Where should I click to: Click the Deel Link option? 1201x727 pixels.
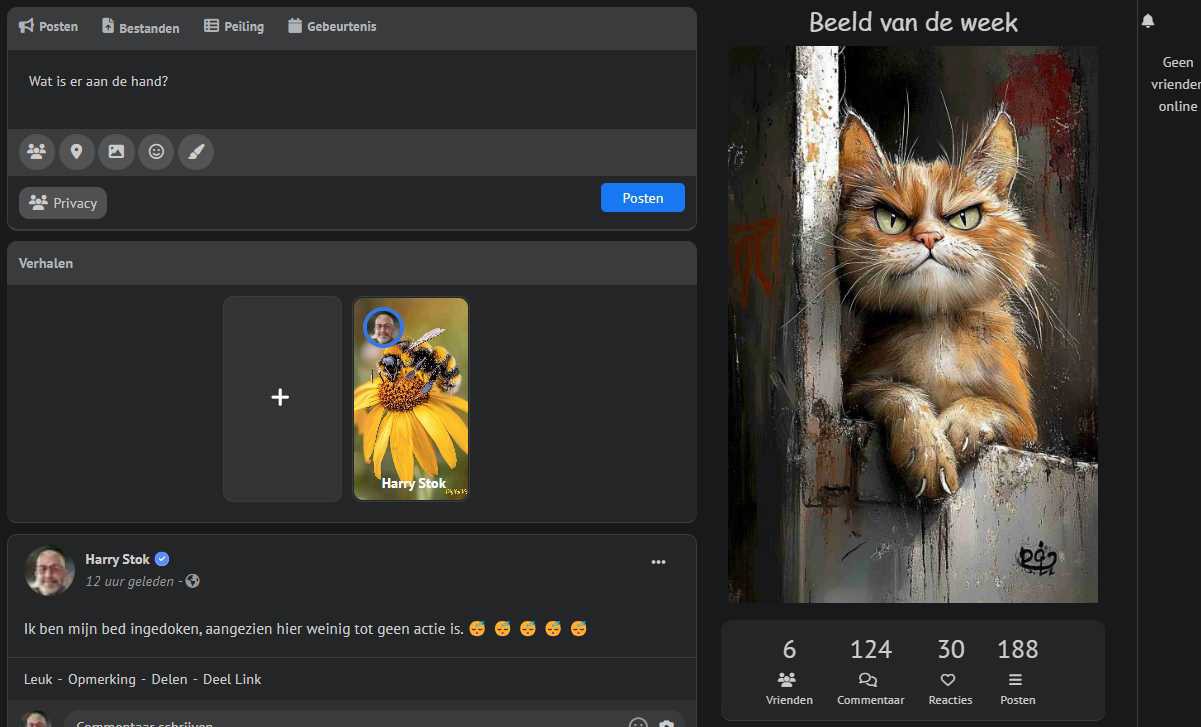coord(232,679)
